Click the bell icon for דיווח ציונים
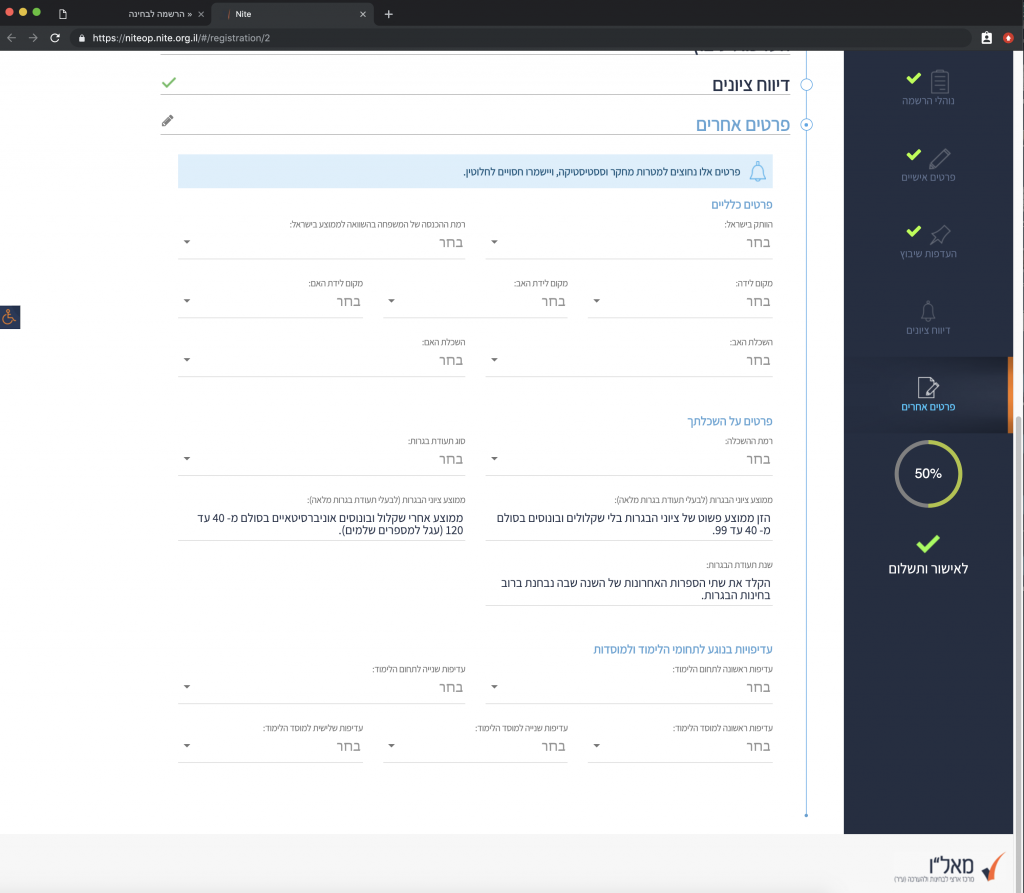Screen dimensions: 1024x893 pos(928,310)
